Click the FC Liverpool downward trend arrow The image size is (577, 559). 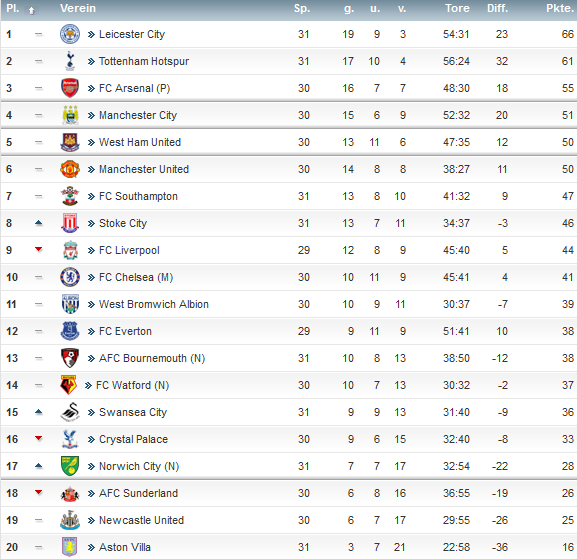(x=39, y=250)
